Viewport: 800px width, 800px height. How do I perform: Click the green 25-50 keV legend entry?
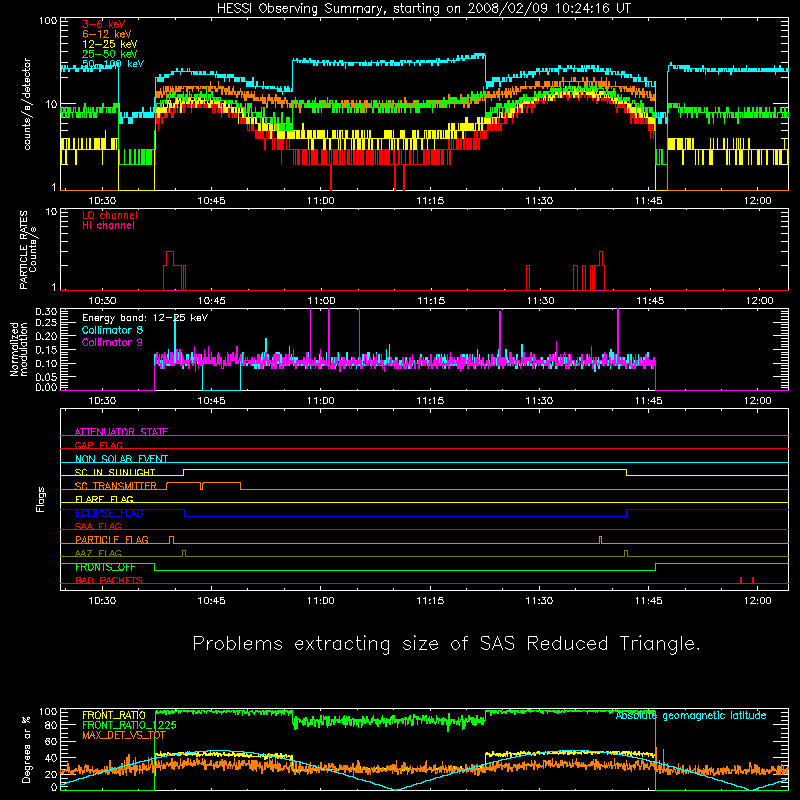pos(110,54)
